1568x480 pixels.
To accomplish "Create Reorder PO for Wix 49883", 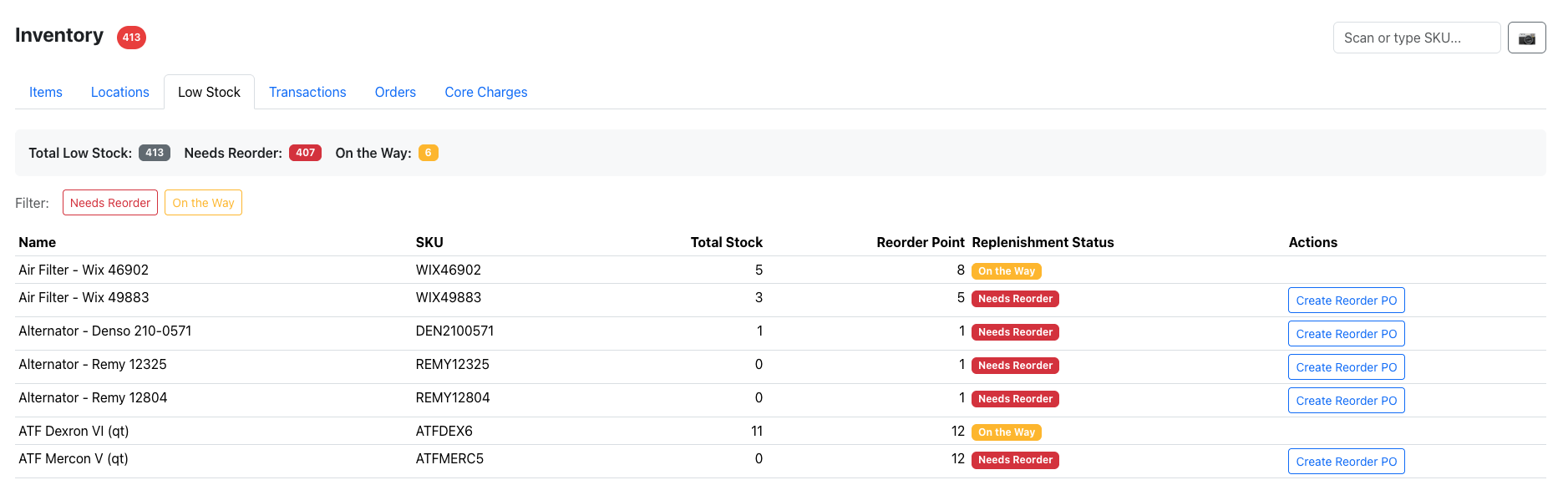I will [x=1346, y=301].
